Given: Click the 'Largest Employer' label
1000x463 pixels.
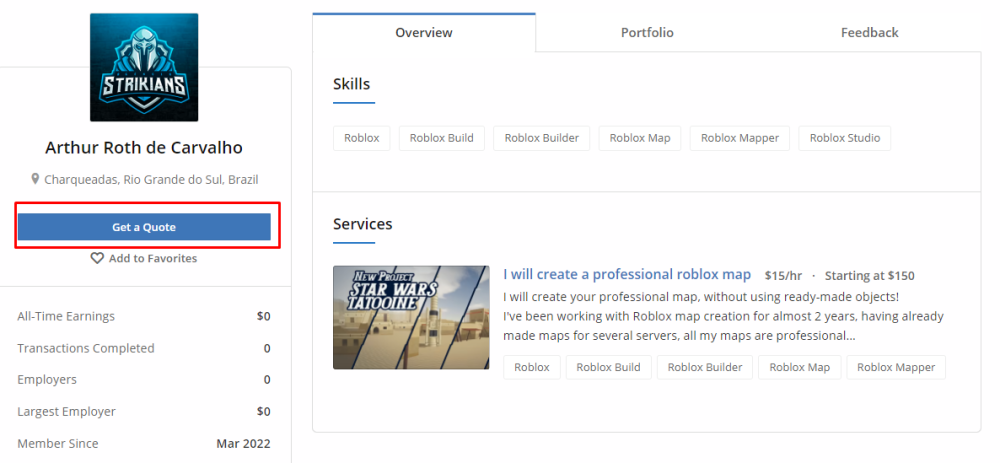Looking at the screenshot, I should click(x=67, y=411).
